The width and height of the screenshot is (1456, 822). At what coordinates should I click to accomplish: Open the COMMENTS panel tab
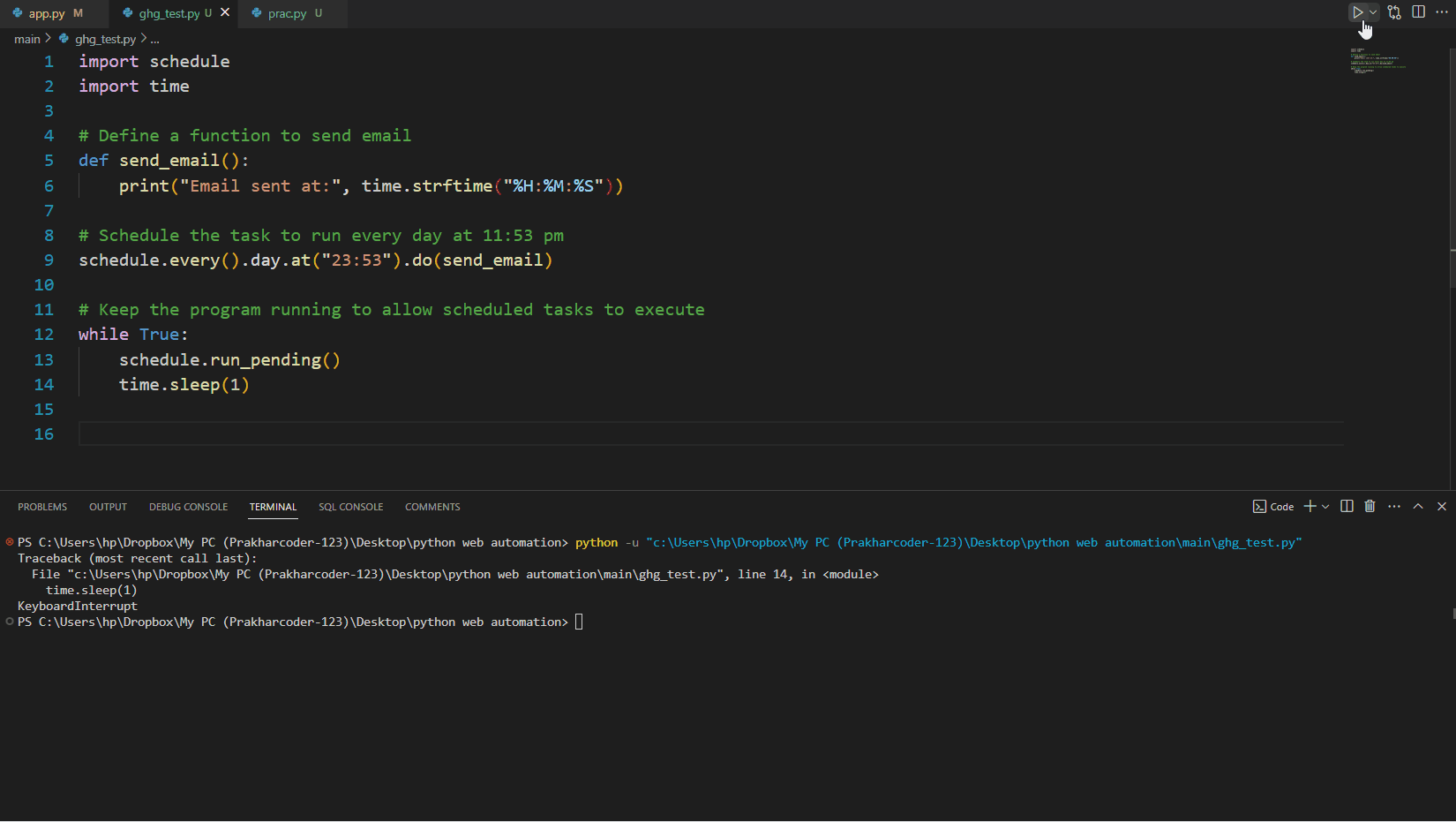(x=432, y=506)
